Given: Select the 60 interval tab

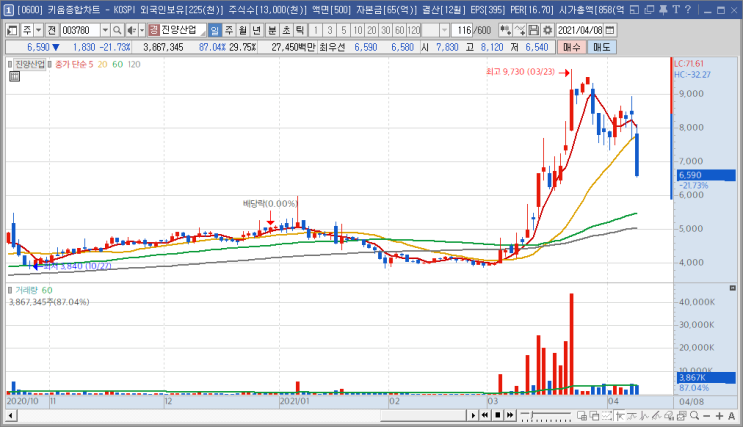Looking at the screenshot, I should pyautogui.click(x=400, y=30).
